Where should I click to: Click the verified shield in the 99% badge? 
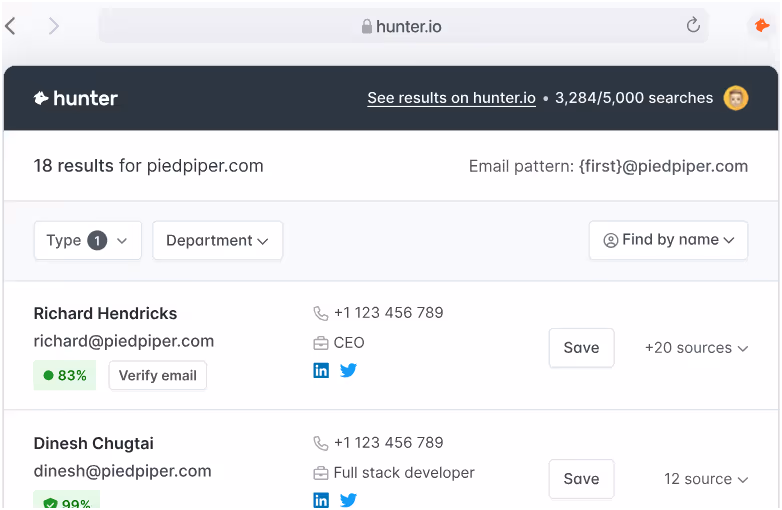[50, 504]
